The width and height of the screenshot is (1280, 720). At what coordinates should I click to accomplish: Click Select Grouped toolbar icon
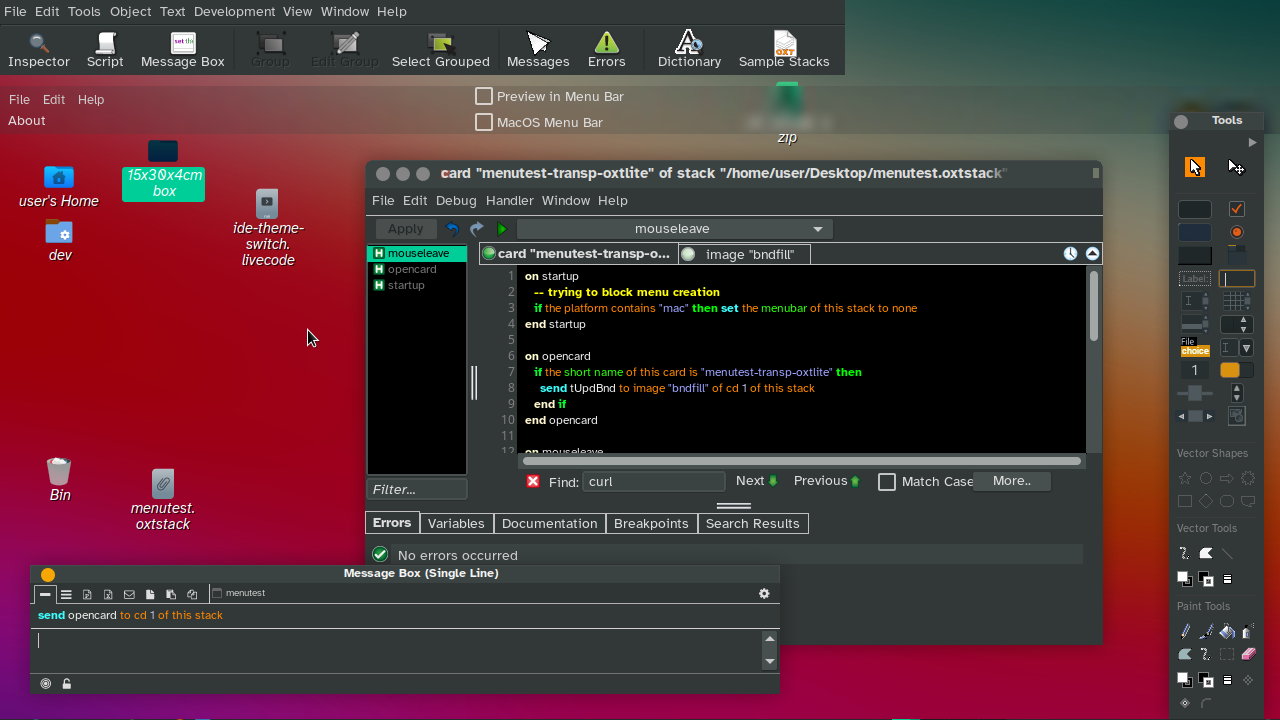pos(441,50)
